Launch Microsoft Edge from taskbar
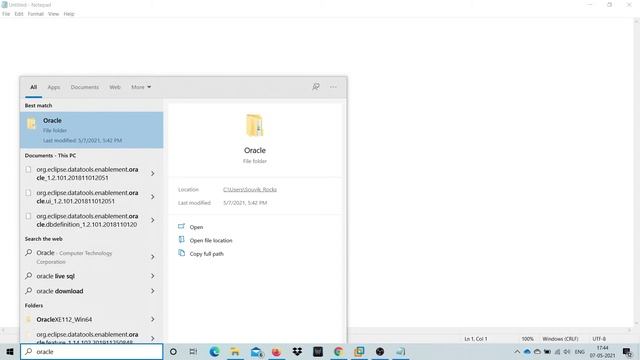 click(214, 351)
